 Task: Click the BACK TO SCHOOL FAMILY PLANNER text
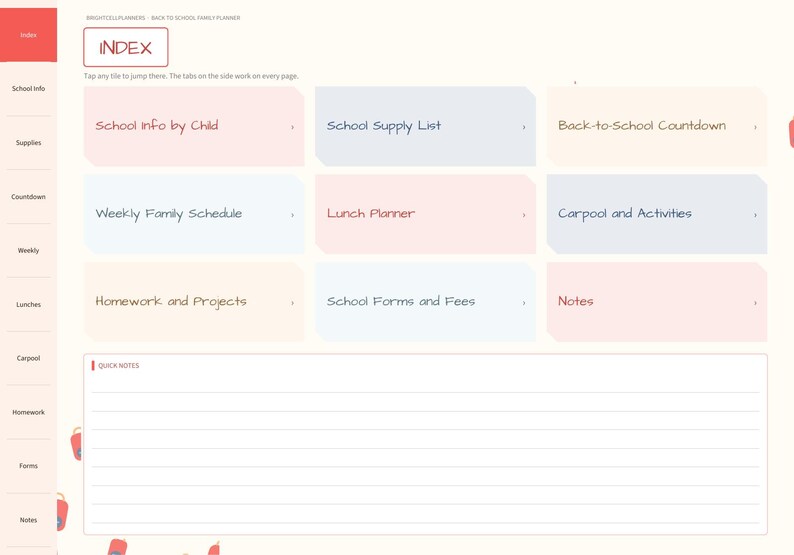tap(195, 18)
